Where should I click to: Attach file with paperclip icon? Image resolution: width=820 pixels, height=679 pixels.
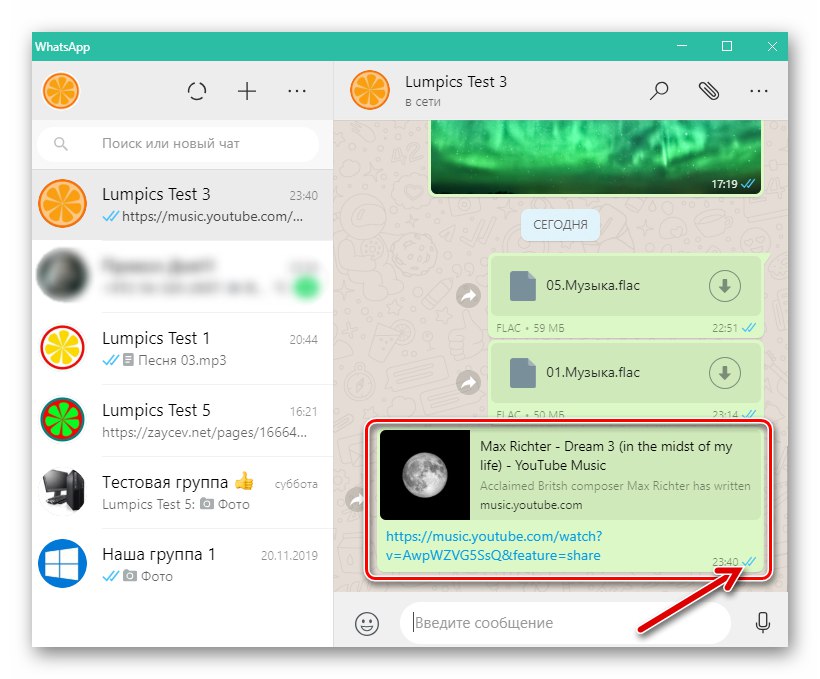pos(709,90)
